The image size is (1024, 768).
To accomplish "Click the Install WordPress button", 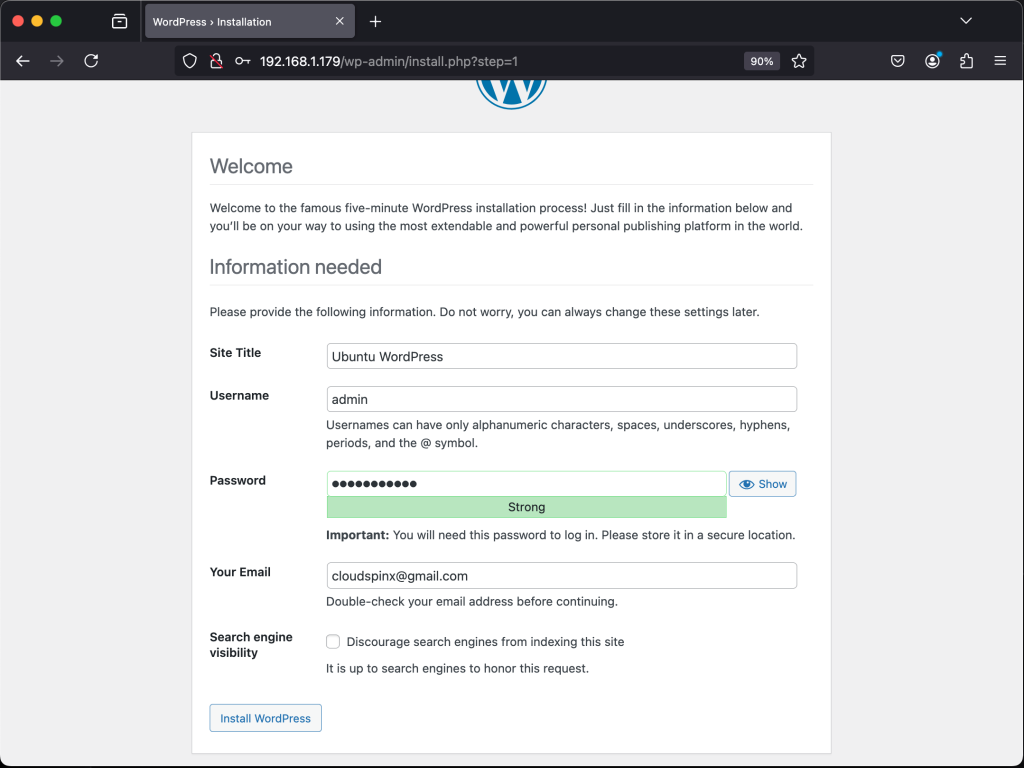I will point(265,718).
